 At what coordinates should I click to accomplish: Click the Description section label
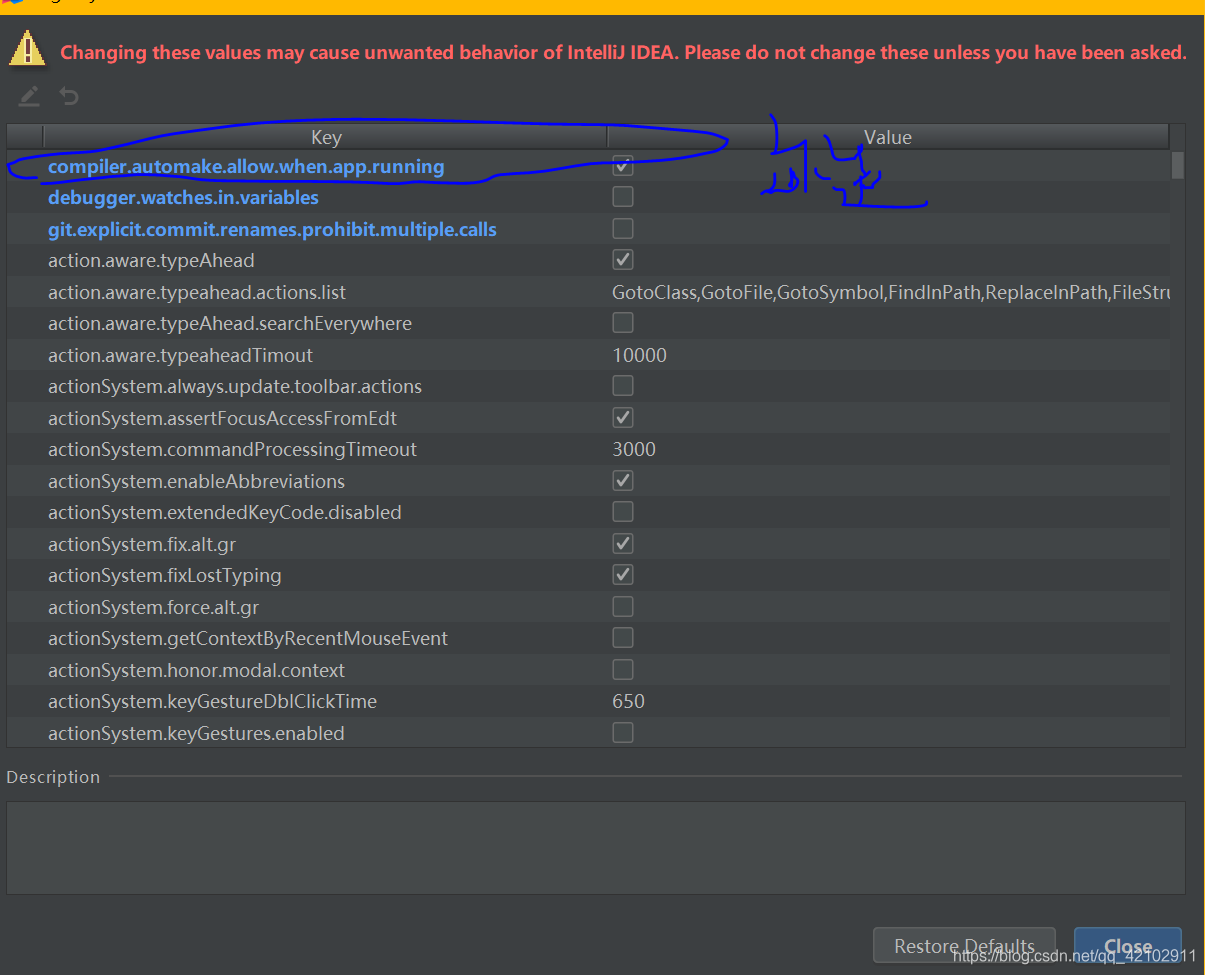click(53, 777)
